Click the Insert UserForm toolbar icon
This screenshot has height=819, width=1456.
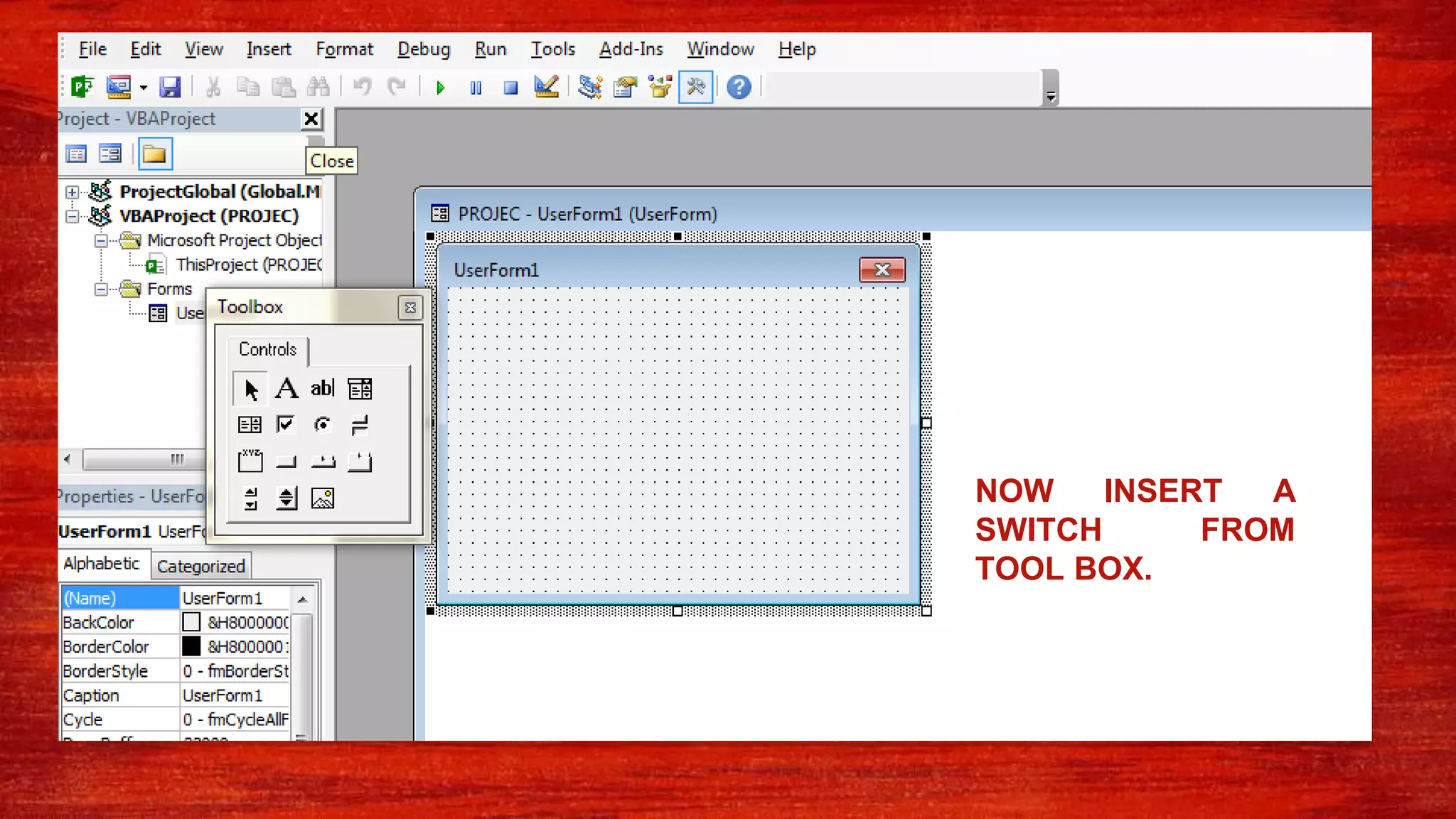click(119, 87)
